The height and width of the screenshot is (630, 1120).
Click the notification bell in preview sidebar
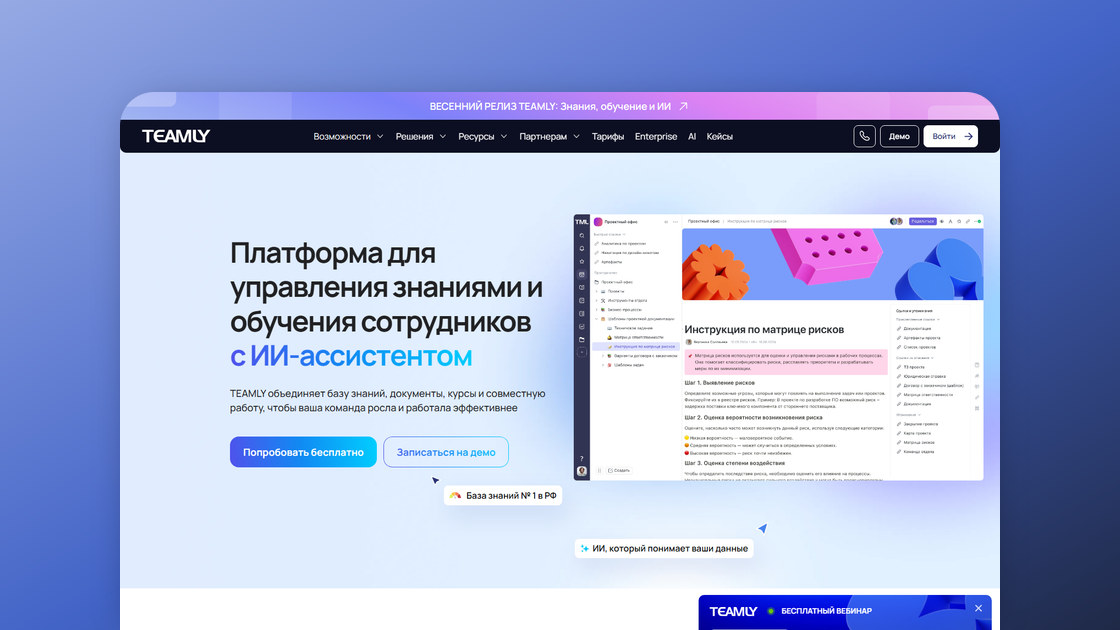581,249
